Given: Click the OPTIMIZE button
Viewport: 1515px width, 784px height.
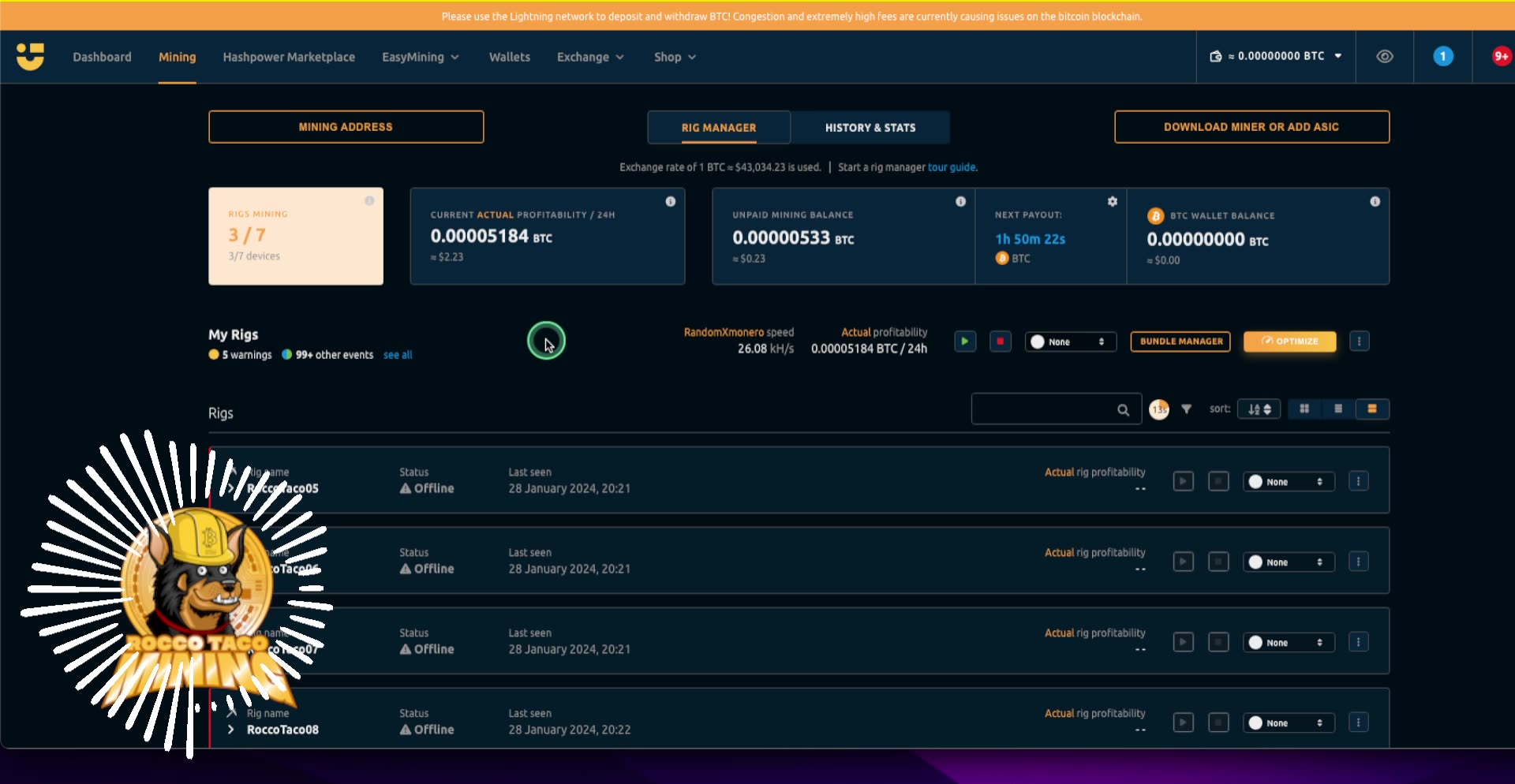Looking at the screenshot, I should click(x=1289, y=341).
